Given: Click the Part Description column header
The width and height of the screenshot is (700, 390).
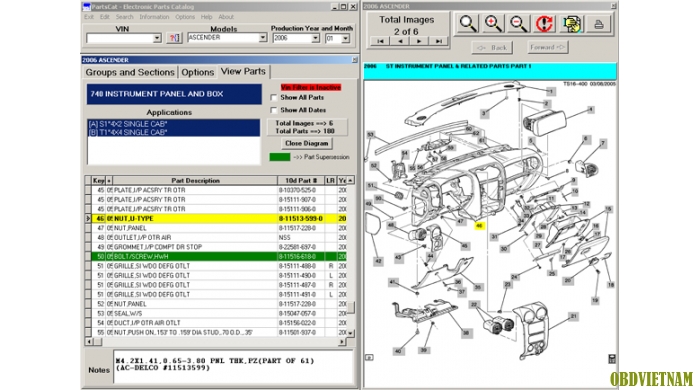Looking at the screenshot, I should click(x=195, y=180).
